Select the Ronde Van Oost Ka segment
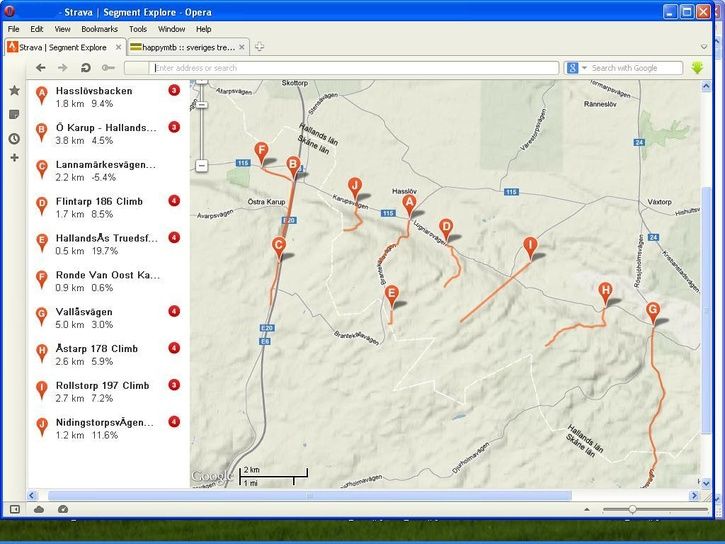The width and height of the screenshot is (725, 544). (x=108, y=281)
